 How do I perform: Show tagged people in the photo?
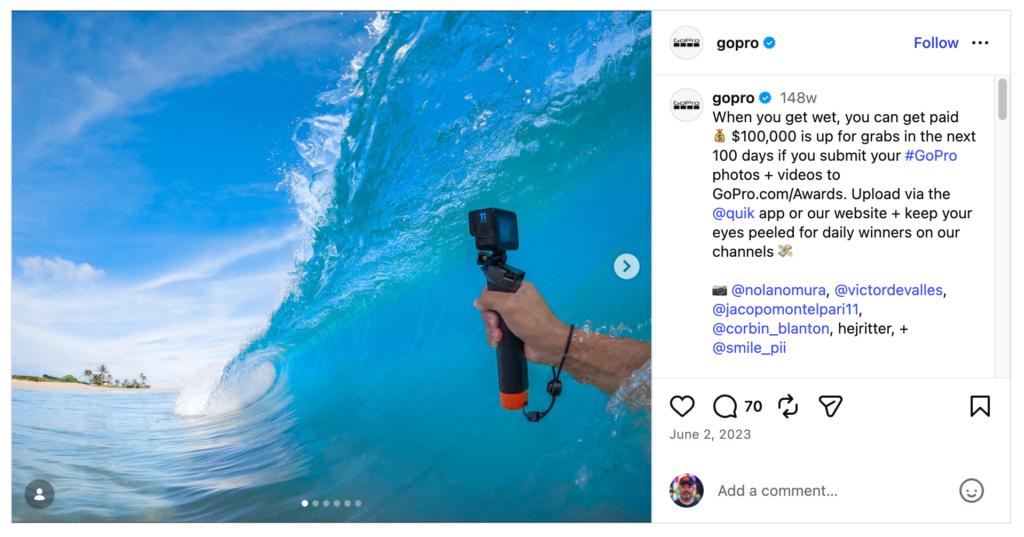[x=40, y=494]
